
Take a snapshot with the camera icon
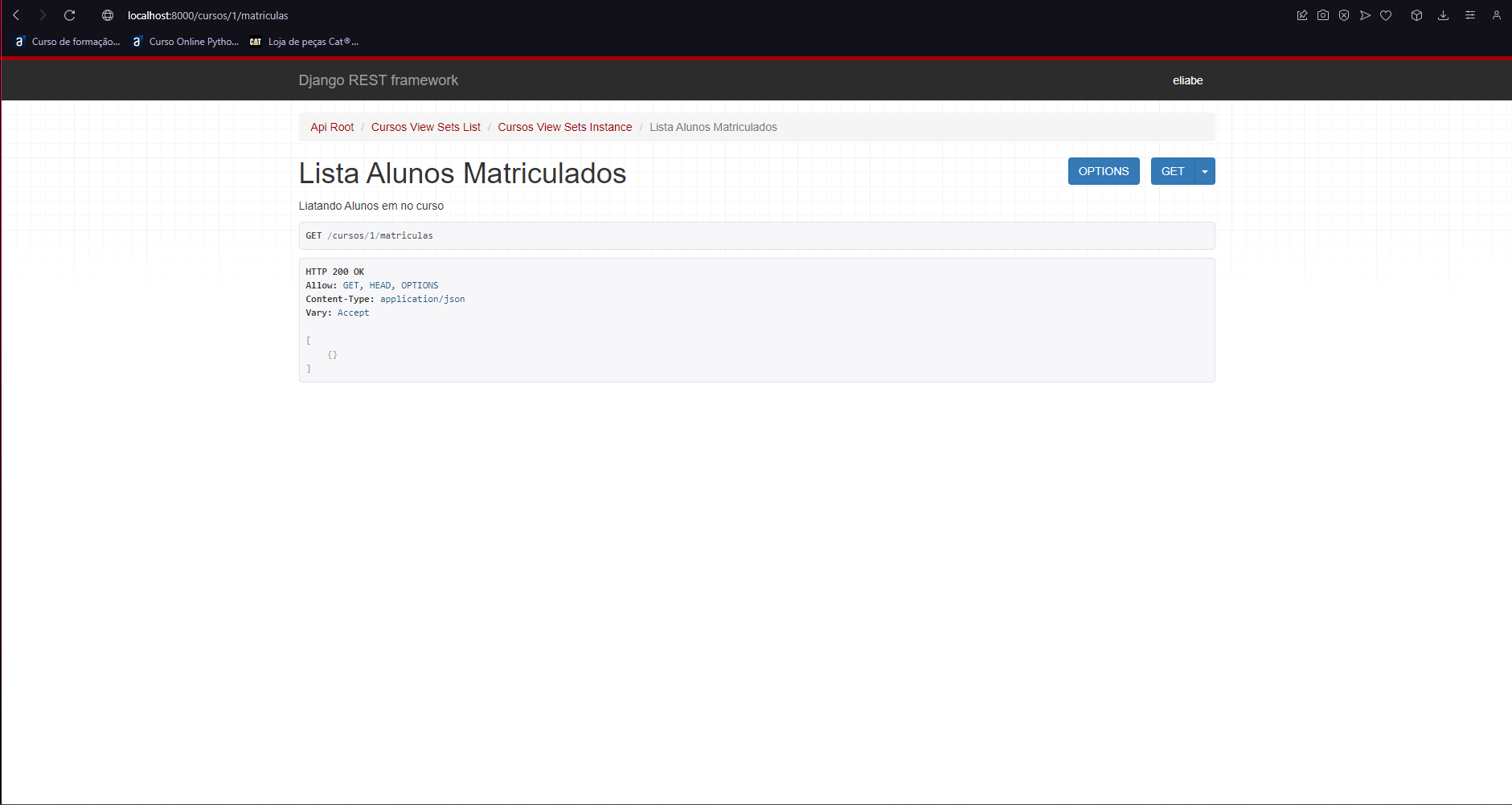[x=1323, y=15]
